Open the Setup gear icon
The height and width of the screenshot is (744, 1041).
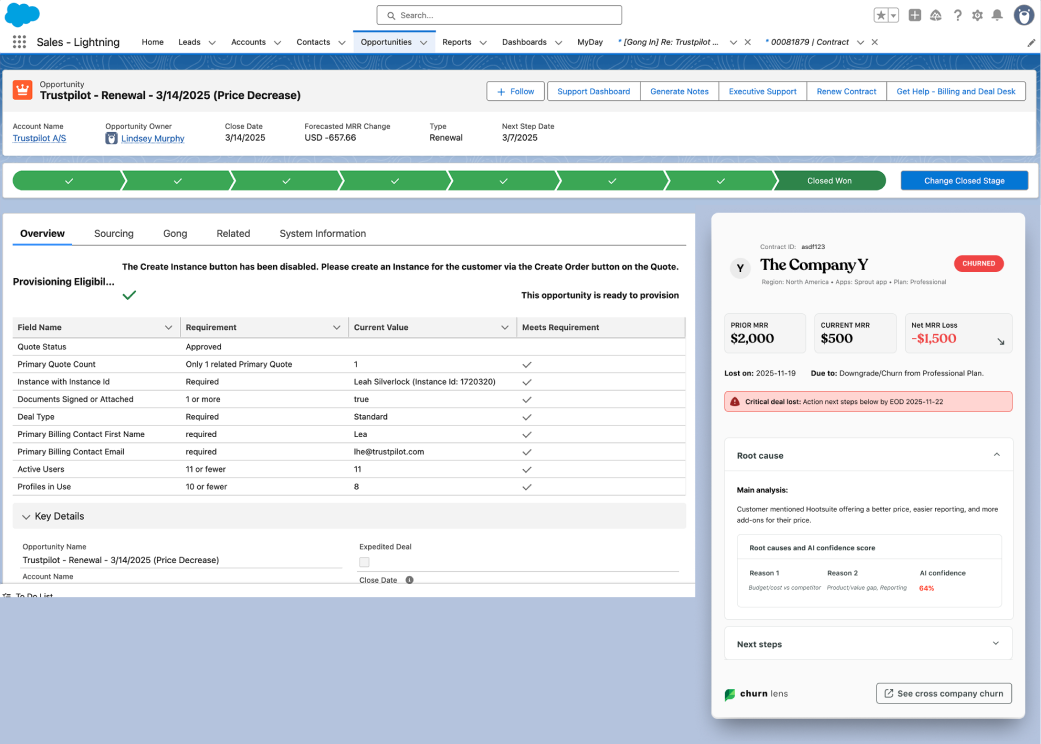(x=977, y=15)
